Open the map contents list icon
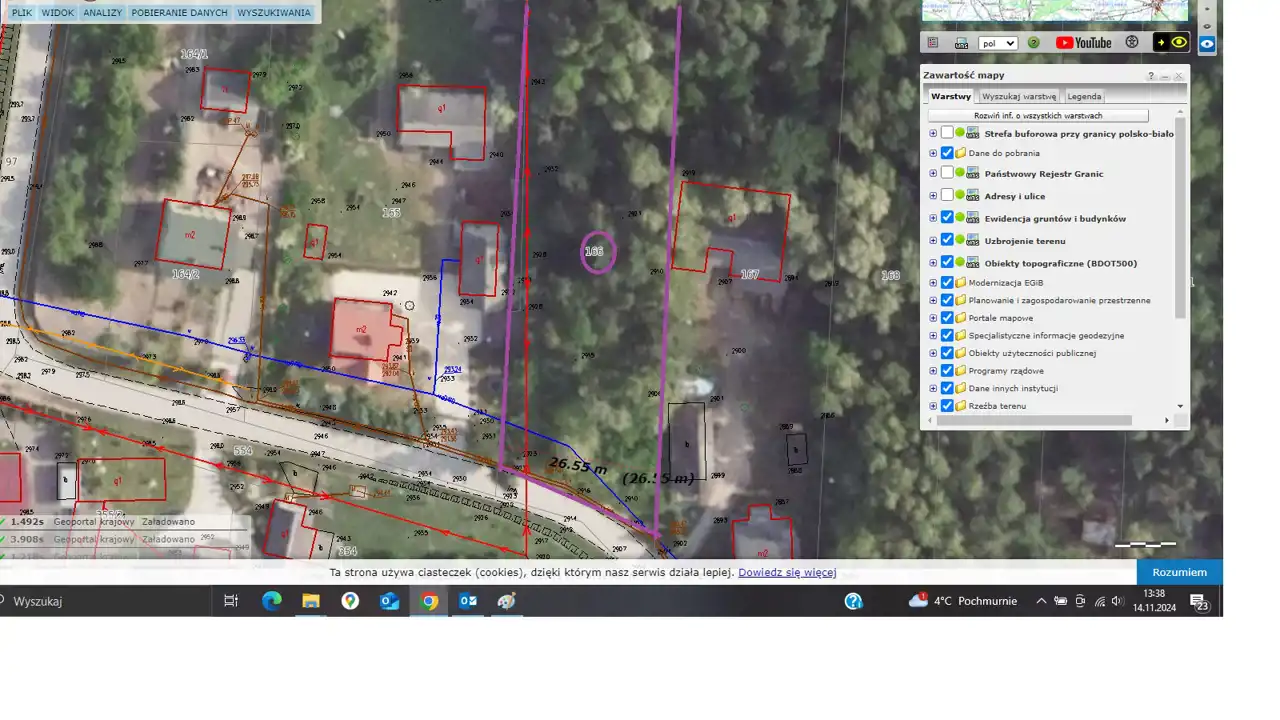 [x=933, y=43]
